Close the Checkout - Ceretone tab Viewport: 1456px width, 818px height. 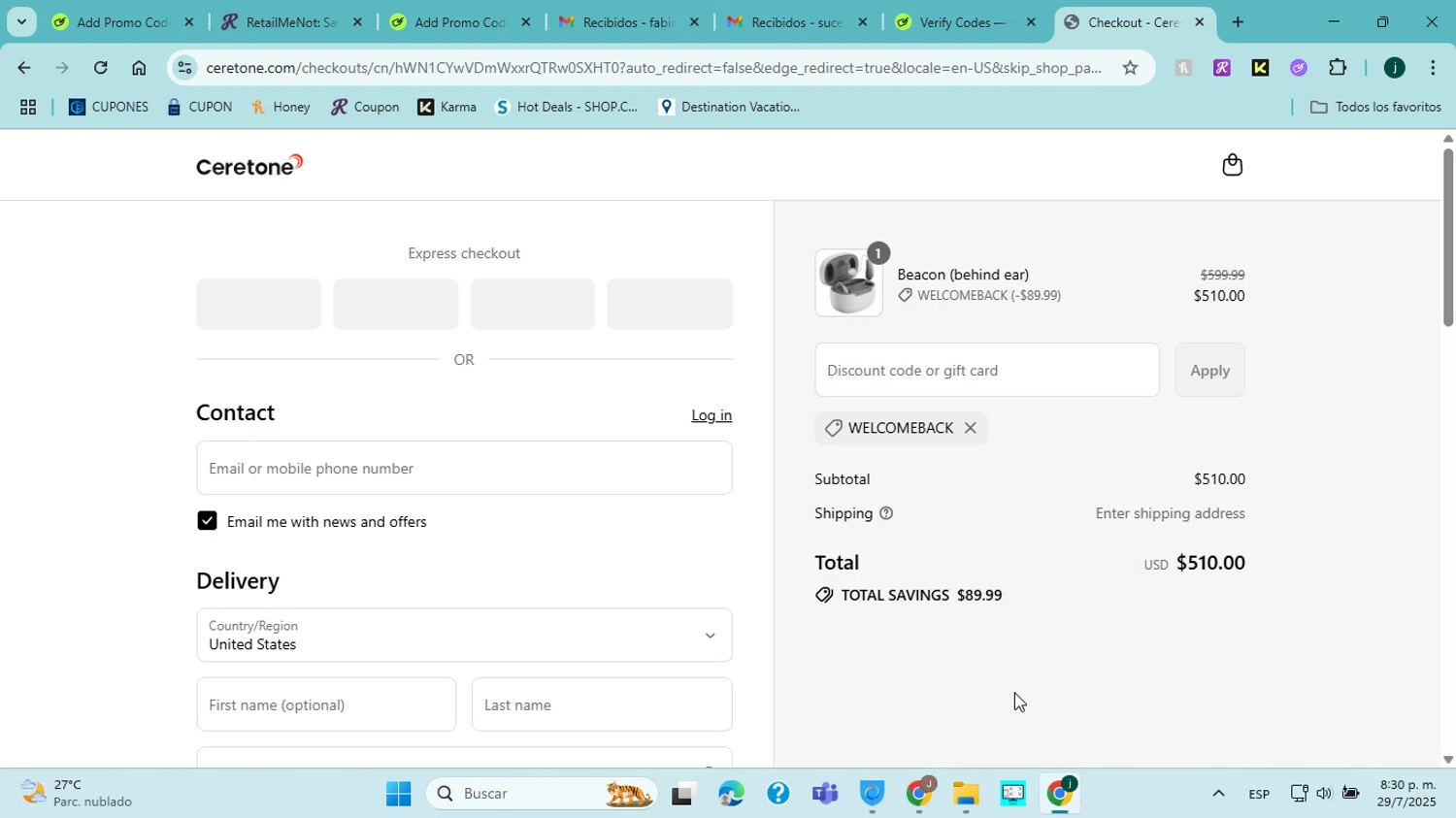coord(1199,21)
